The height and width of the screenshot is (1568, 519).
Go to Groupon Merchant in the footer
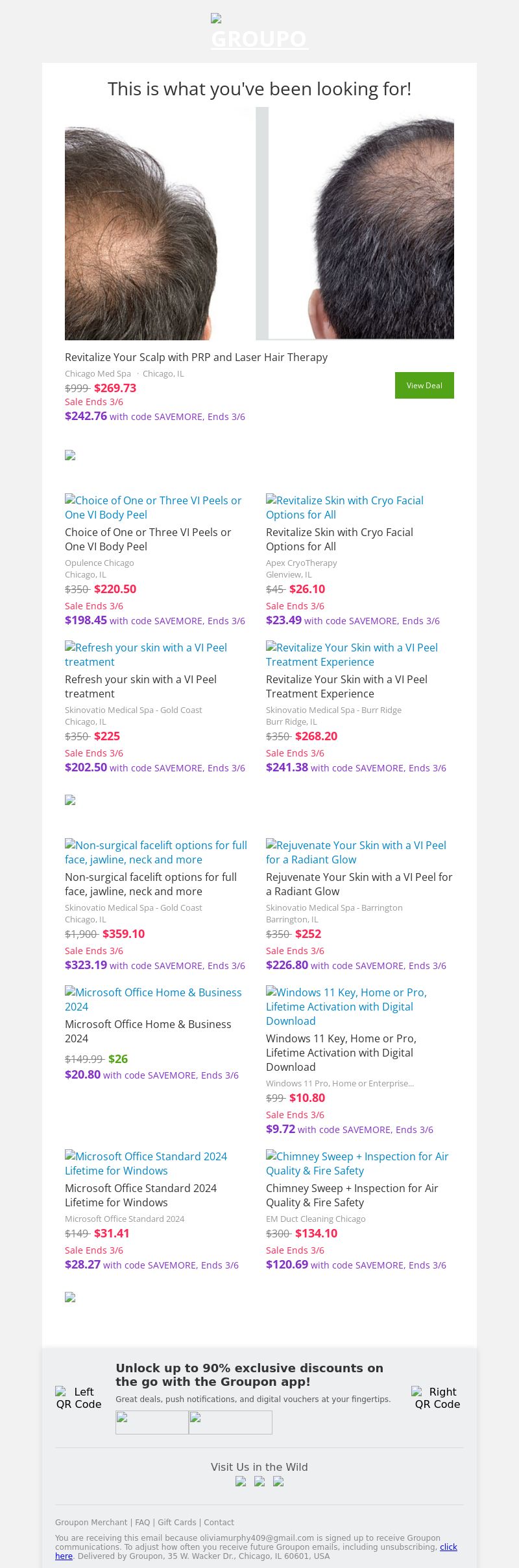91,1523
